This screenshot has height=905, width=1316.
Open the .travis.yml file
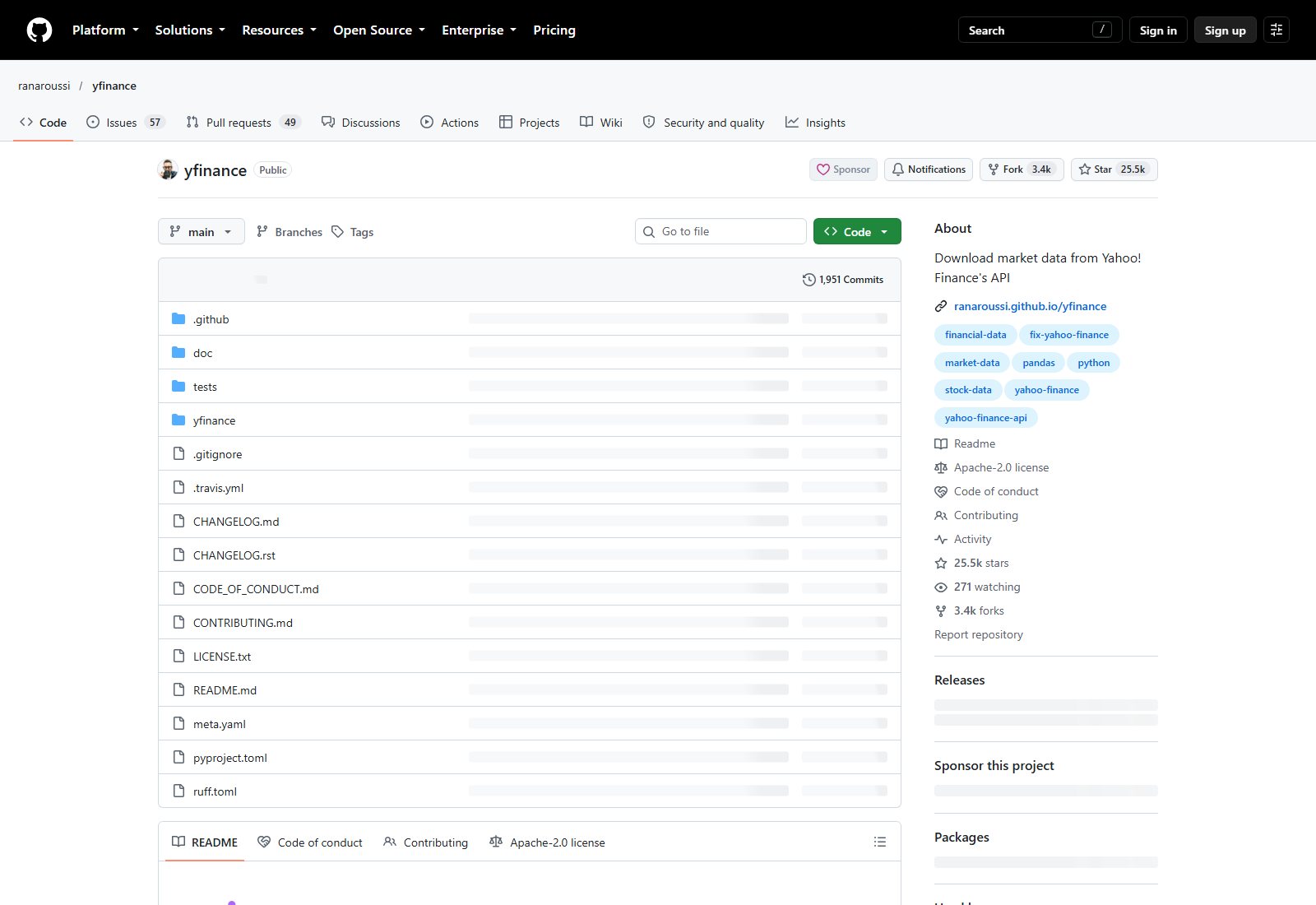point(218,488)
